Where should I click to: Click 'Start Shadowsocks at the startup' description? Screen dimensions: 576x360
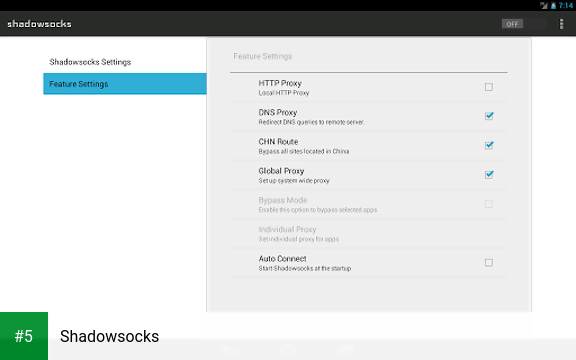[x=305, y=268]
